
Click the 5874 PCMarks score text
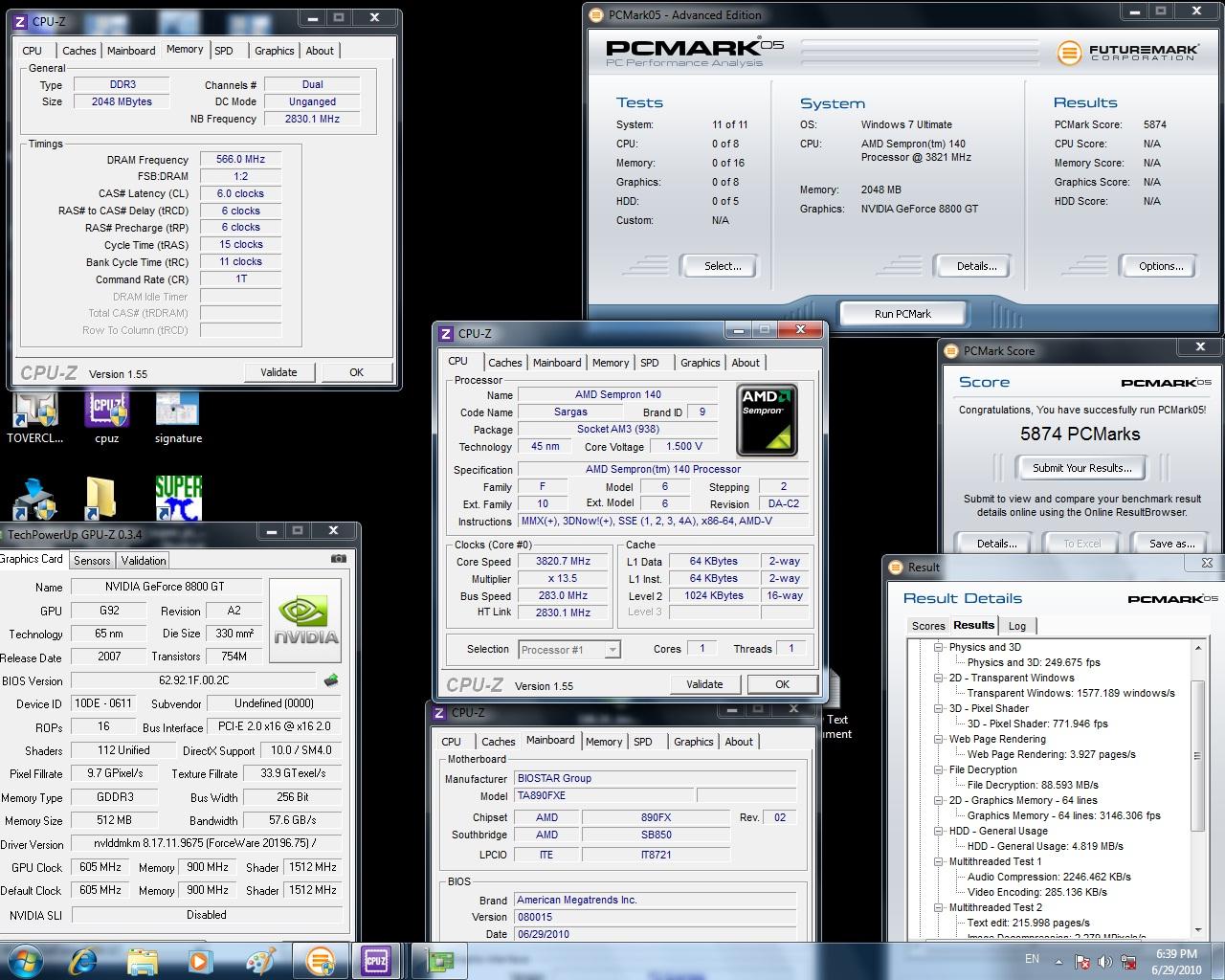(1080, 434)
